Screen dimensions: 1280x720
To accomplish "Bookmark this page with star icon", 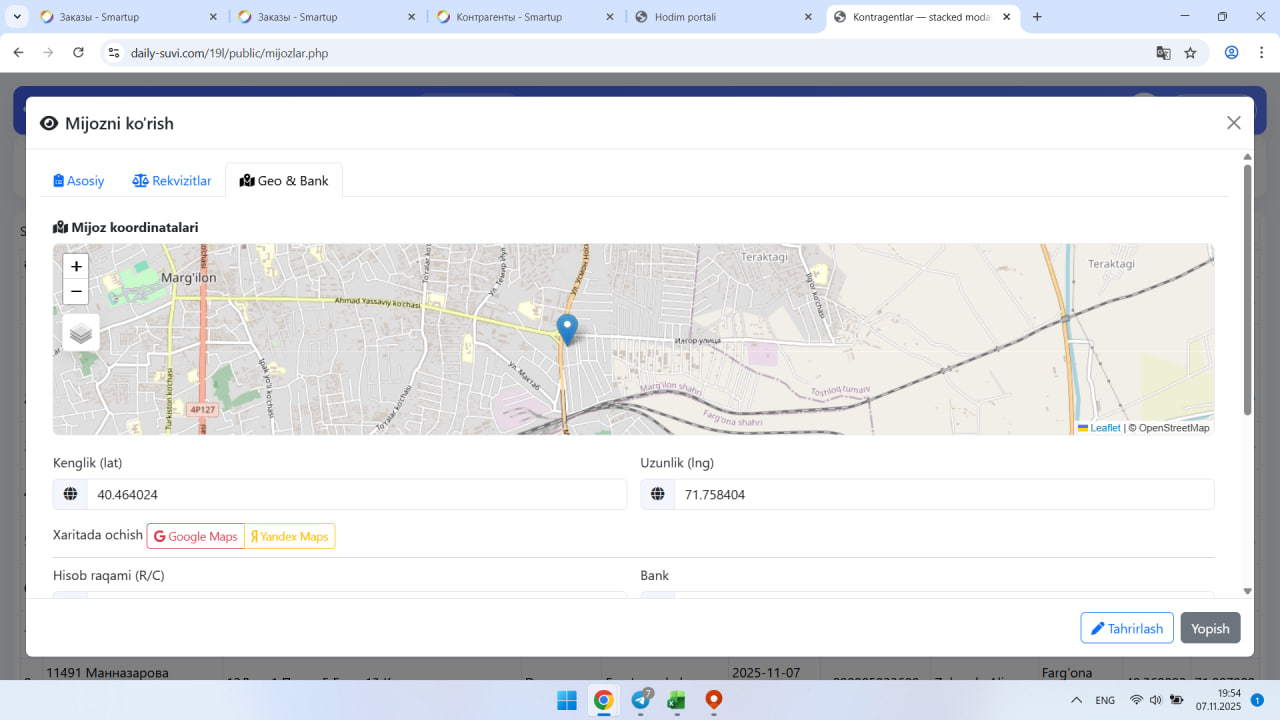I will coord(1190,53).
